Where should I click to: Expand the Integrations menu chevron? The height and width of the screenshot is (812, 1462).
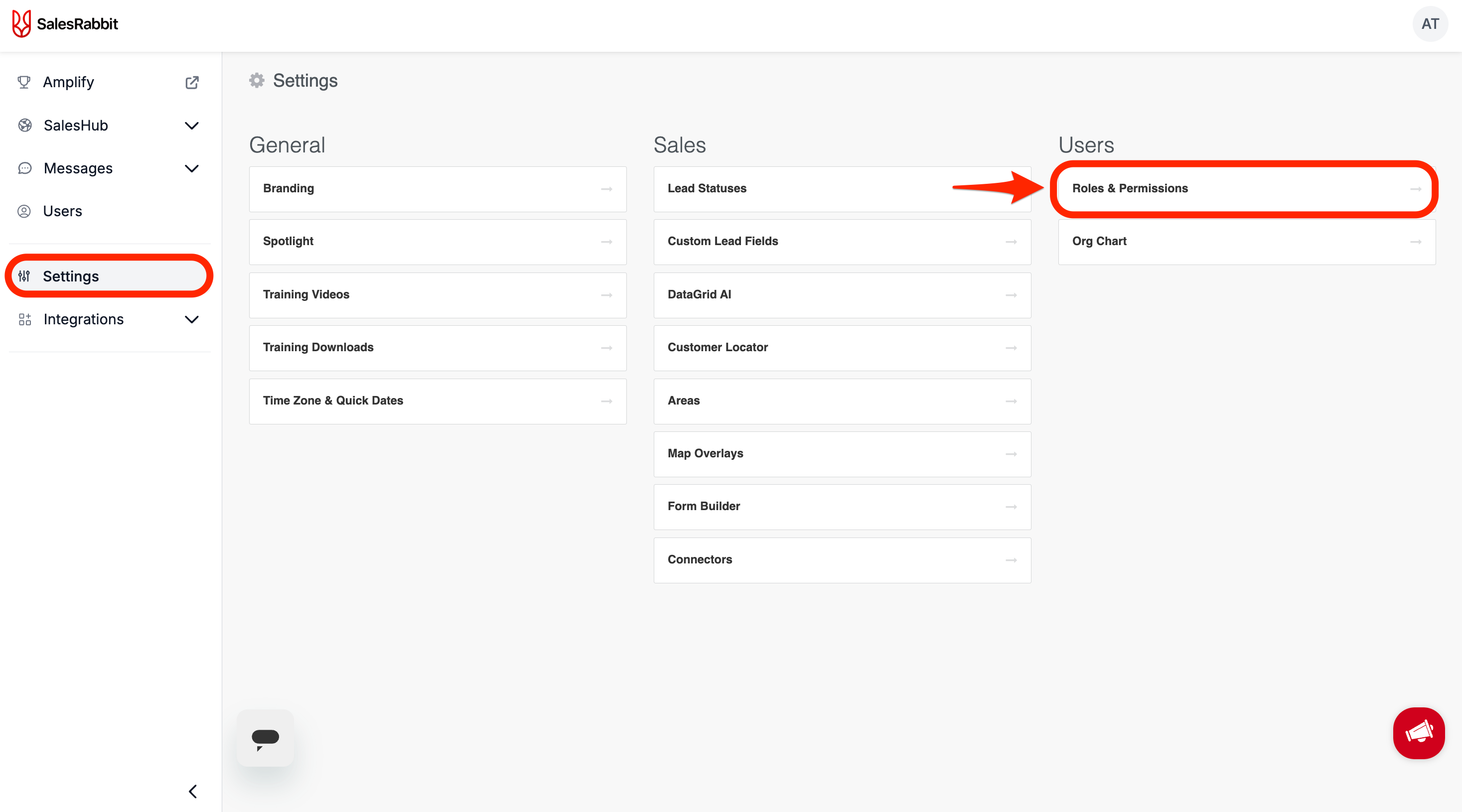click(x=192, y=319)
